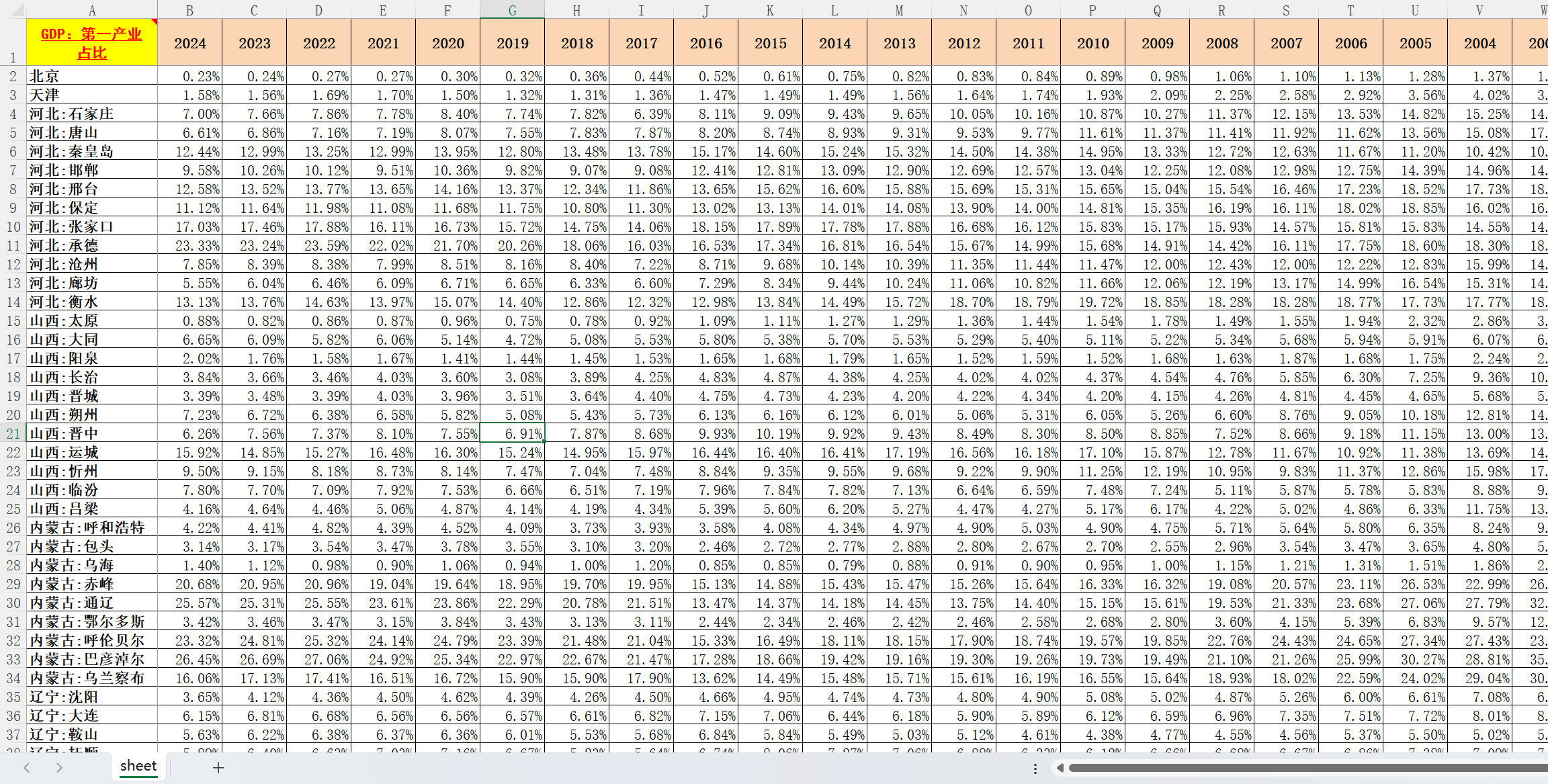Viewport: 1548px width, 784px height.
Task: Select column G header
Action: [x=512, y=9]
